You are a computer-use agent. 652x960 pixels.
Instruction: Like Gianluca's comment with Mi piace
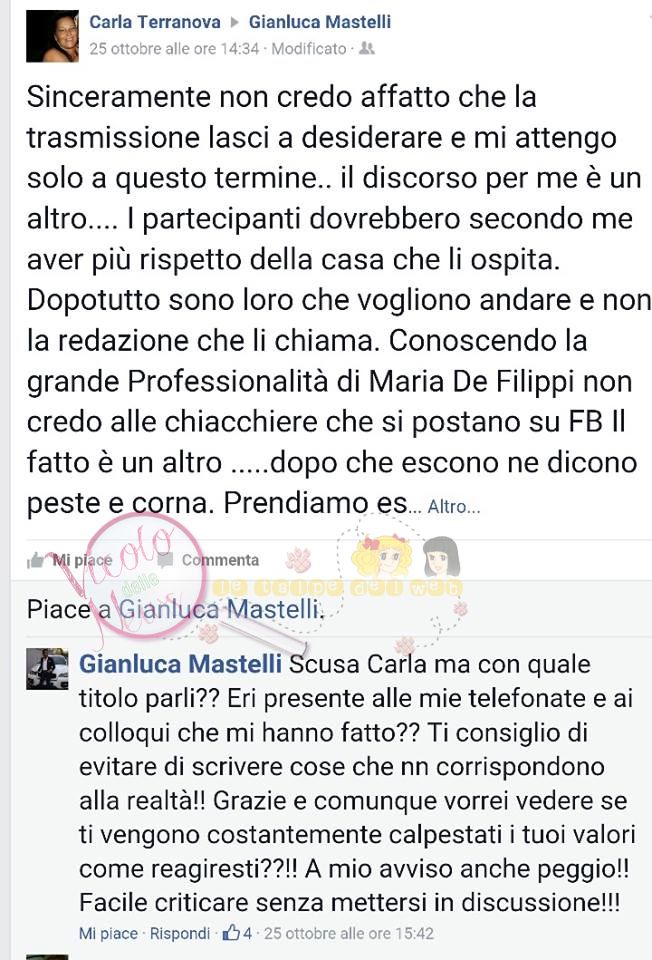[x=108, y=934]
